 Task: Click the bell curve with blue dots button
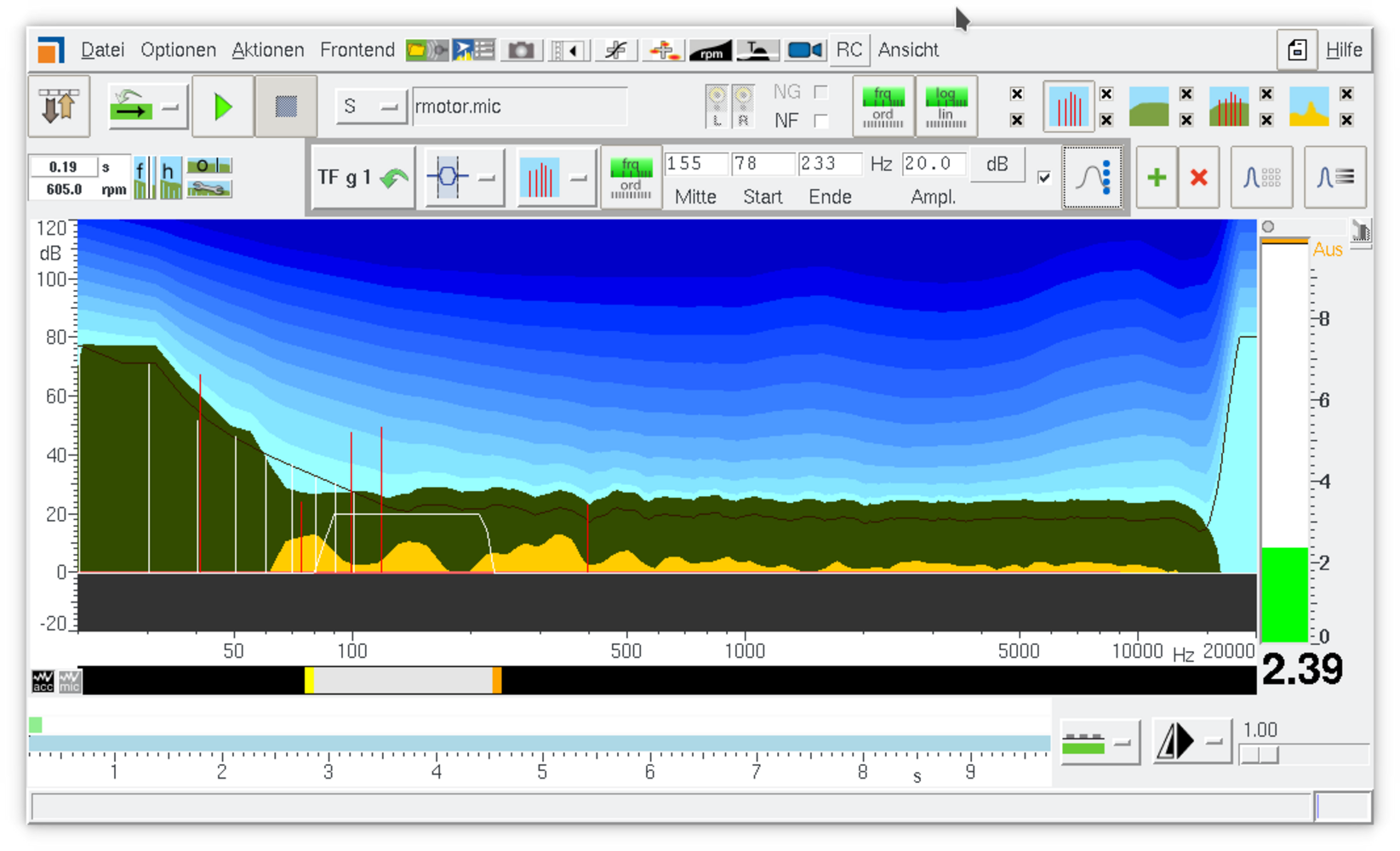pyautogui.click(x=1093, y=177)
